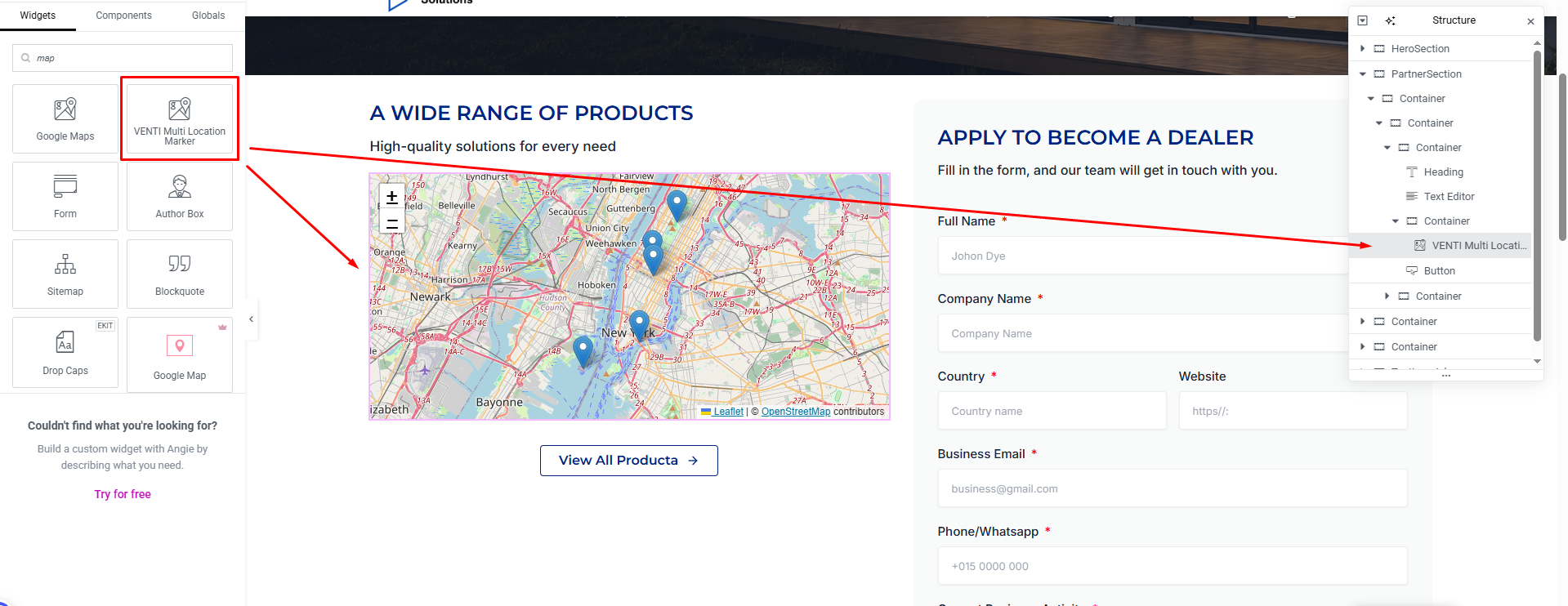Collapse the widgets panel with side arrow
This screenshot has width=1568, height=606.
click(252, 319)
